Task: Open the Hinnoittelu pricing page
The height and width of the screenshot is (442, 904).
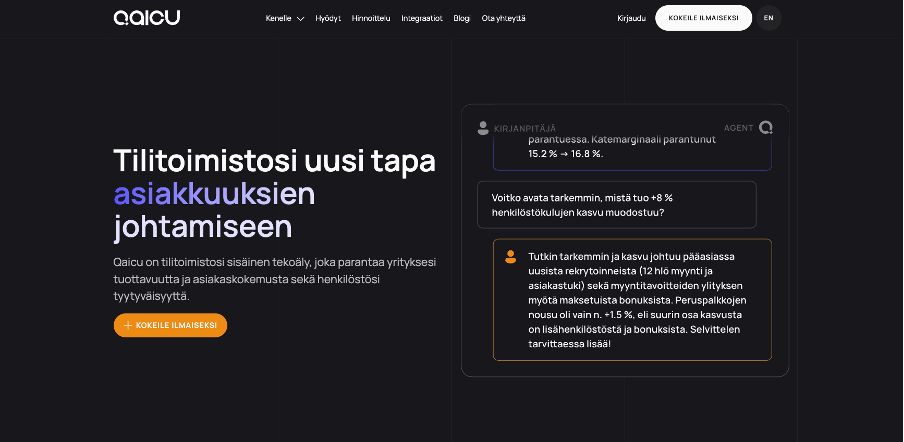Action: 371,18
